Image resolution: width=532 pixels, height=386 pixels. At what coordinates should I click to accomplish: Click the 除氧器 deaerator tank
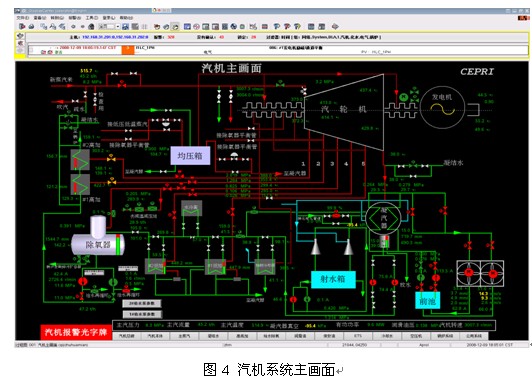pos(98,244)
